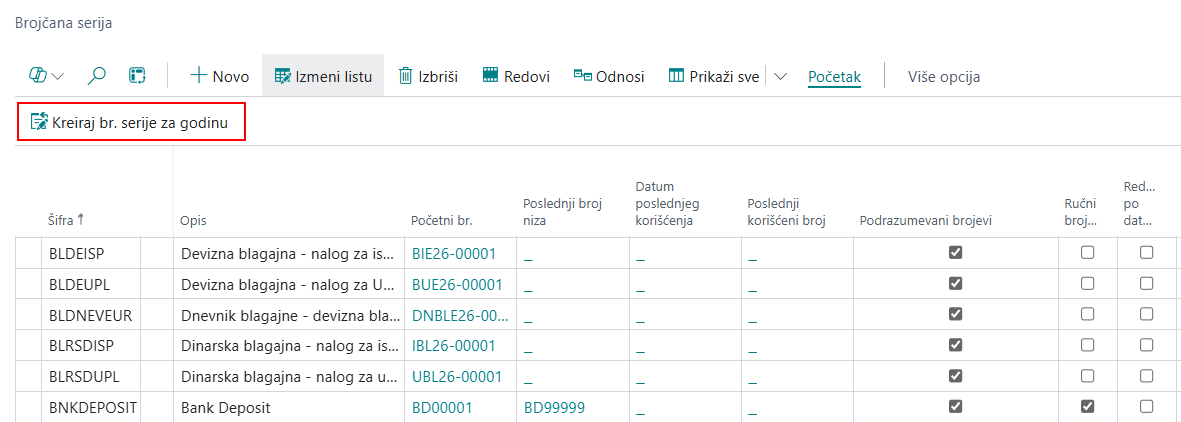Screen dimensions: 1181x422
Task: Toggle Izmeni listu edit mode
Action: (323, 75)
